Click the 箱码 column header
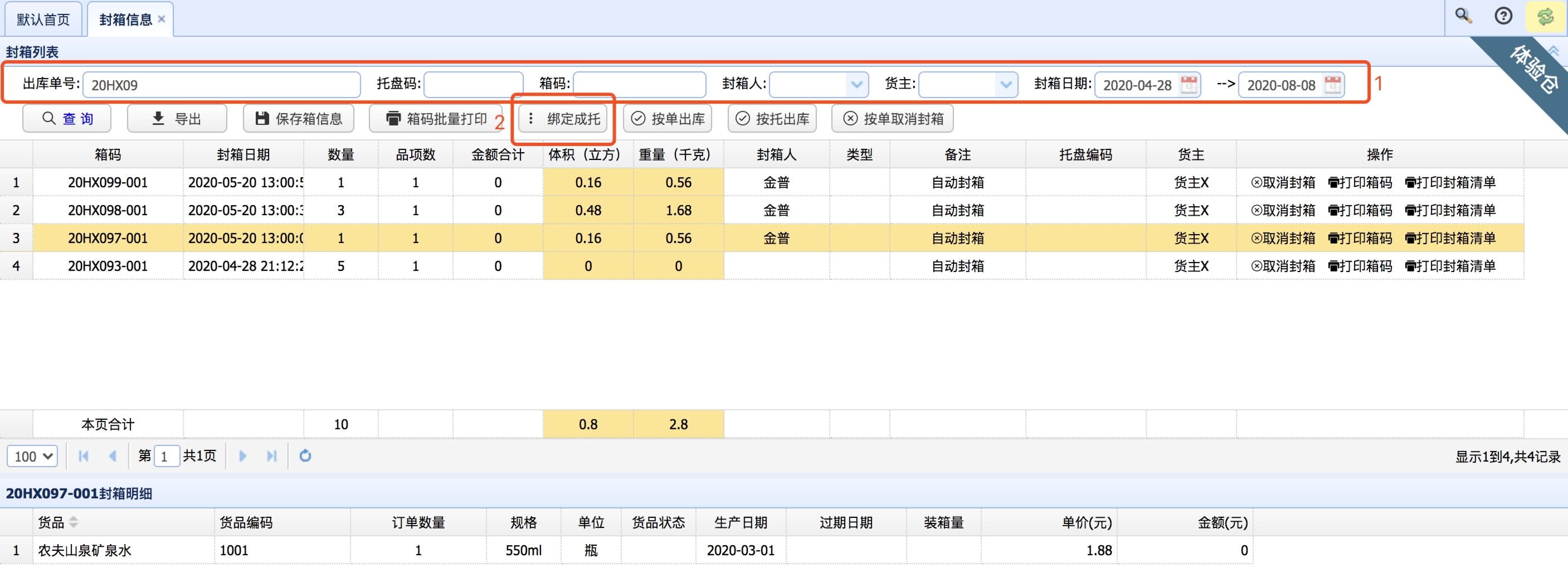 [x=108, y=154]
